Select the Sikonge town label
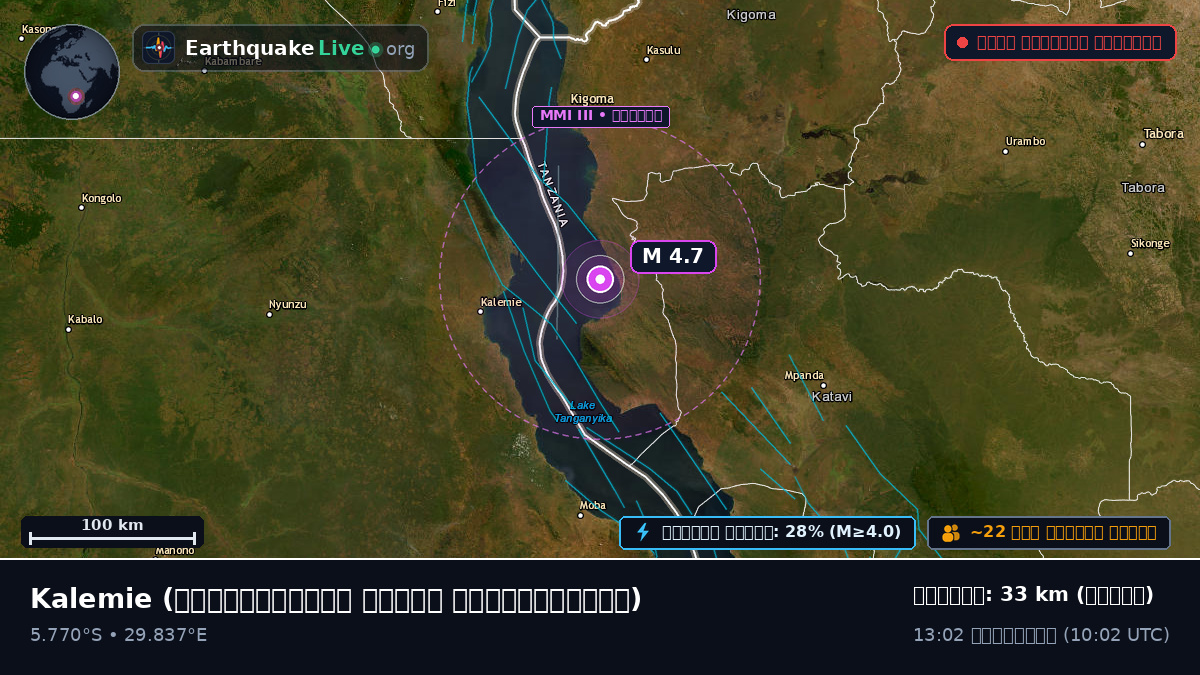 click(1150, 243)
